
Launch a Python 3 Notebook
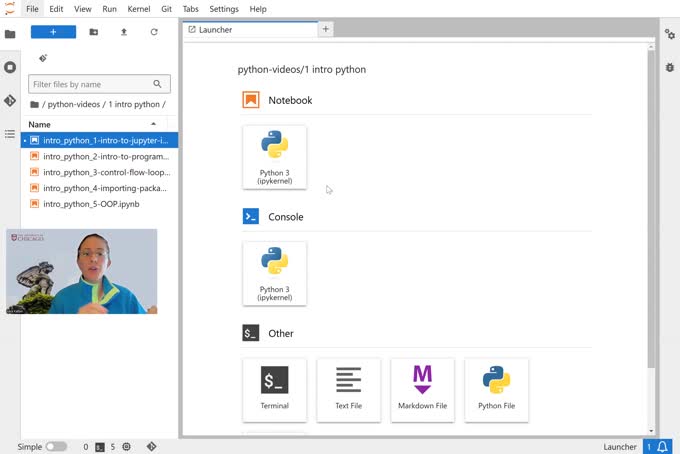click(x=274, y=156)
